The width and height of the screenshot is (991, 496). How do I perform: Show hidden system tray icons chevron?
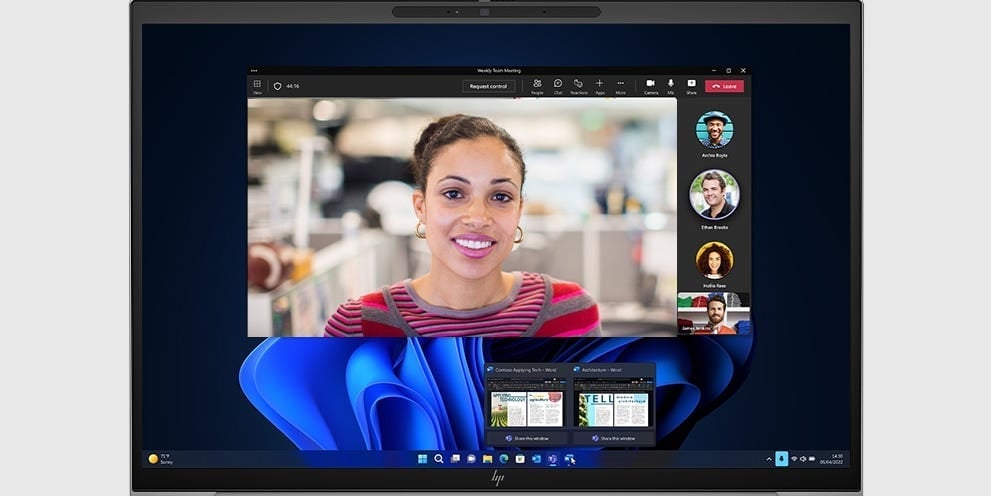(768, 459)
